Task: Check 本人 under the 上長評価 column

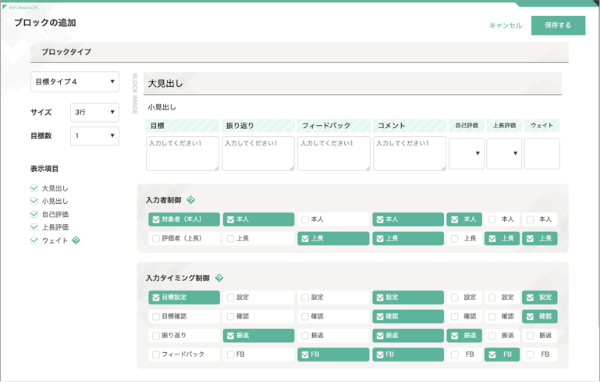Action: [x=502, y=219]
